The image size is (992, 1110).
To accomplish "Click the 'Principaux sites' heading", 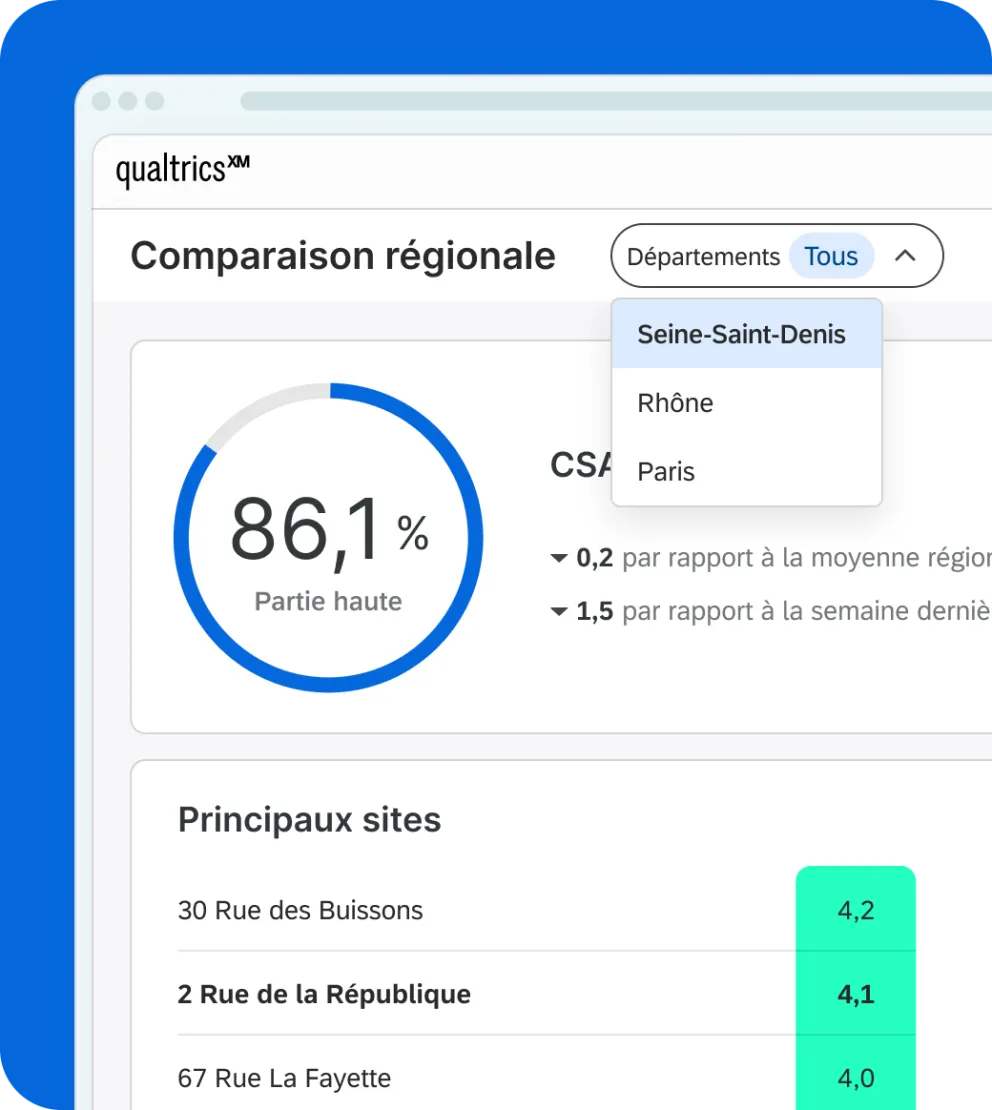I will 309,820.
